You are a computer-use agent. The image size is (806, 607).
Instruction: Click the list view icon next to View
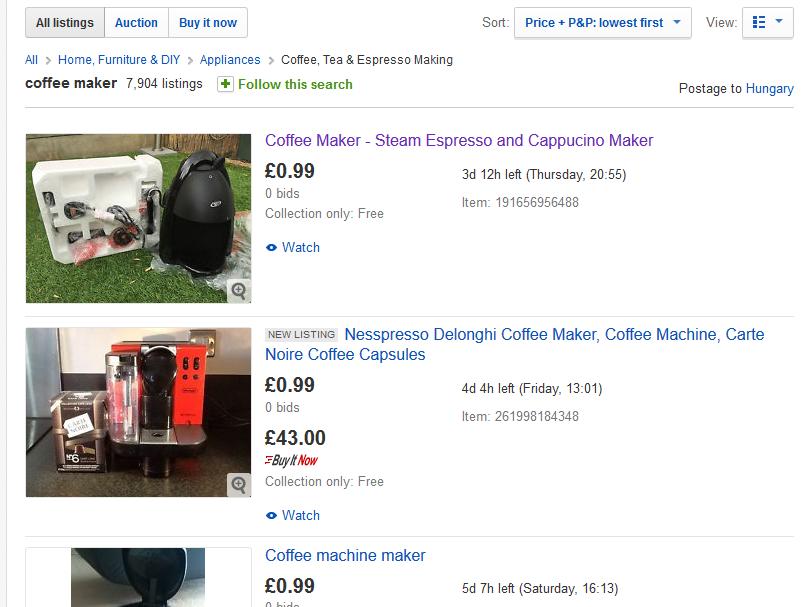pyautogui.click(x=759, y=22)
